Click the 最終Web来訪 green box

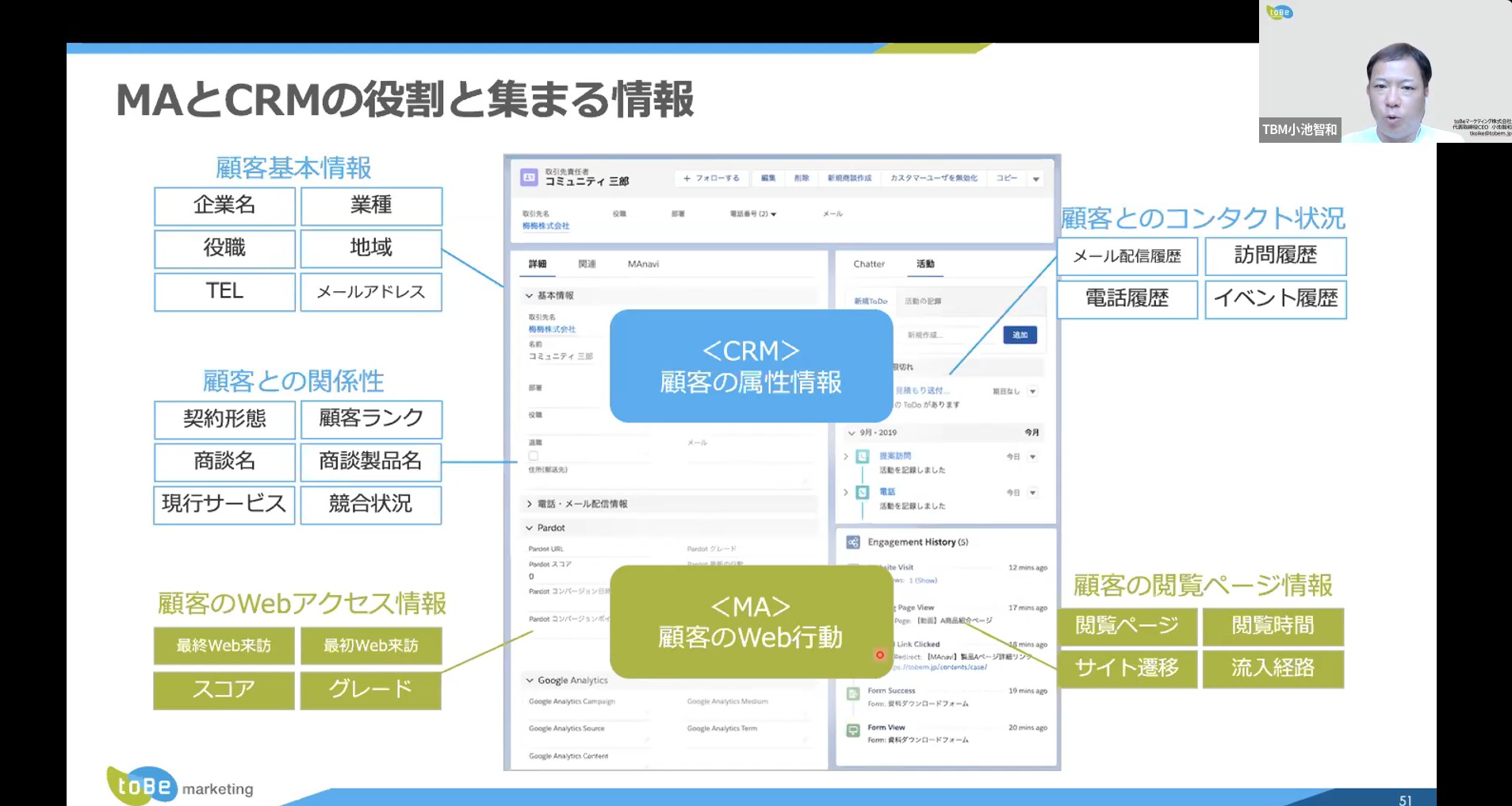(x=224, y=646)
